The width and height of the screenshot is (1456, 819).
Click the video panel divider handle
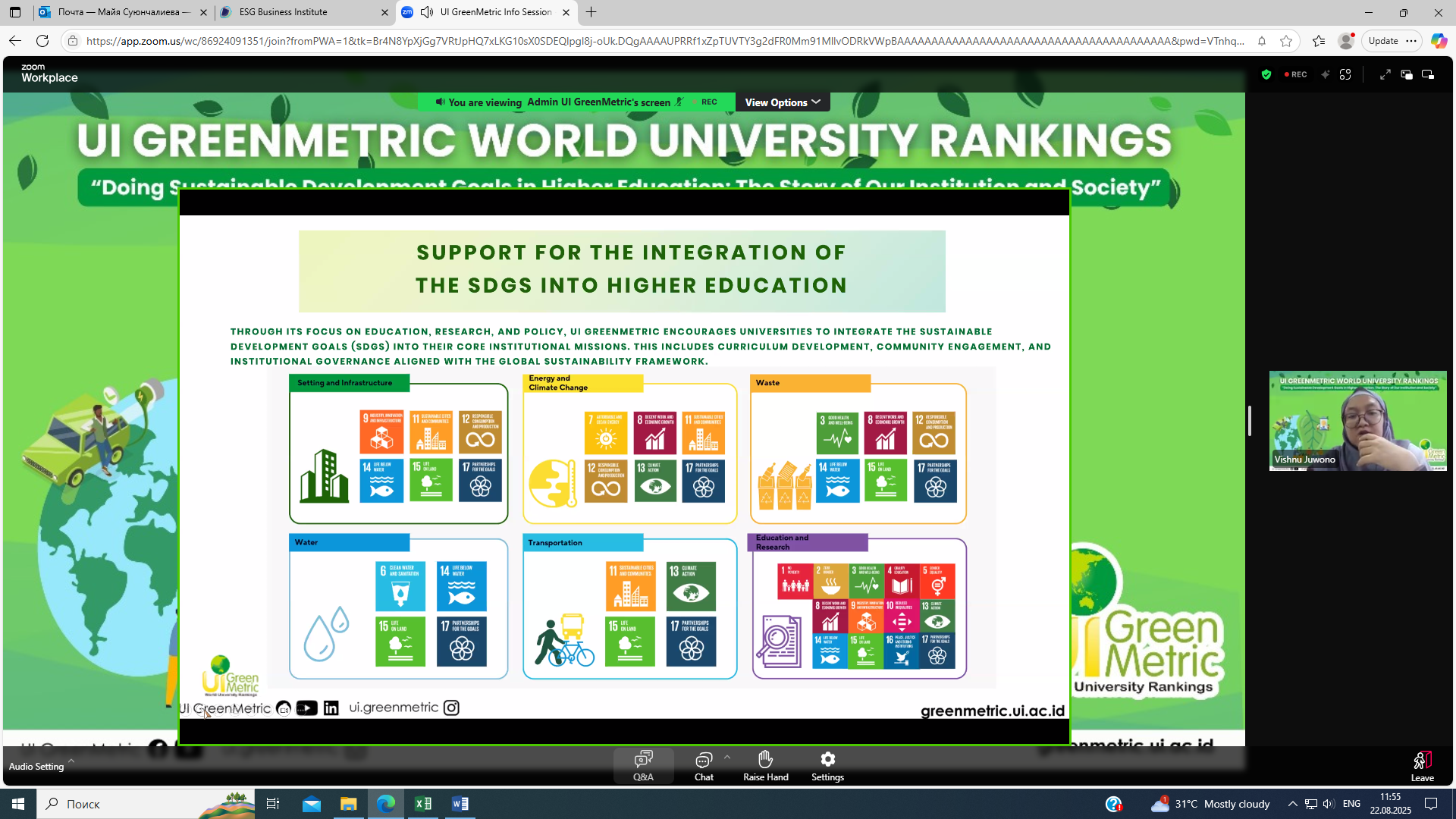pyautogui.click(x=1249, y=421)
